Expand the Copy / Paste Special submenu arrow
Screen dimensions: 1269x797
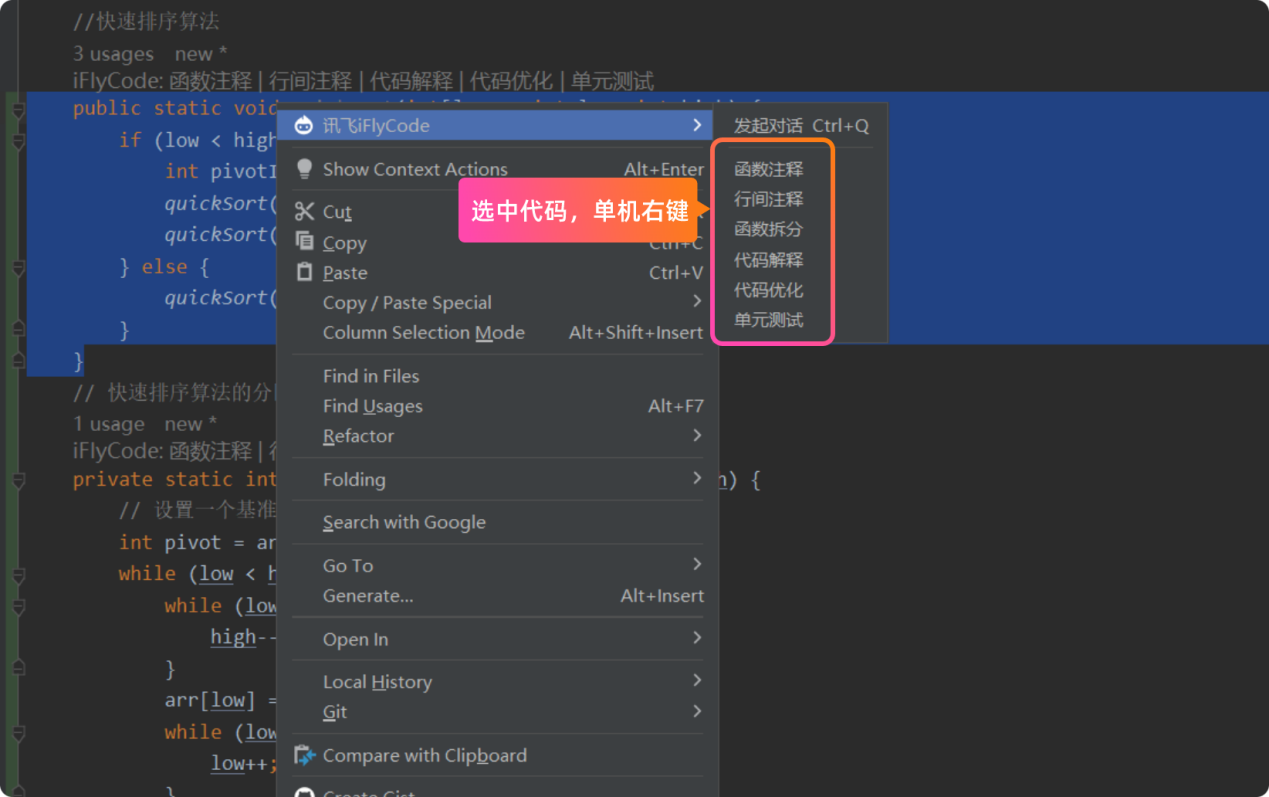click(x=697, y=301)
